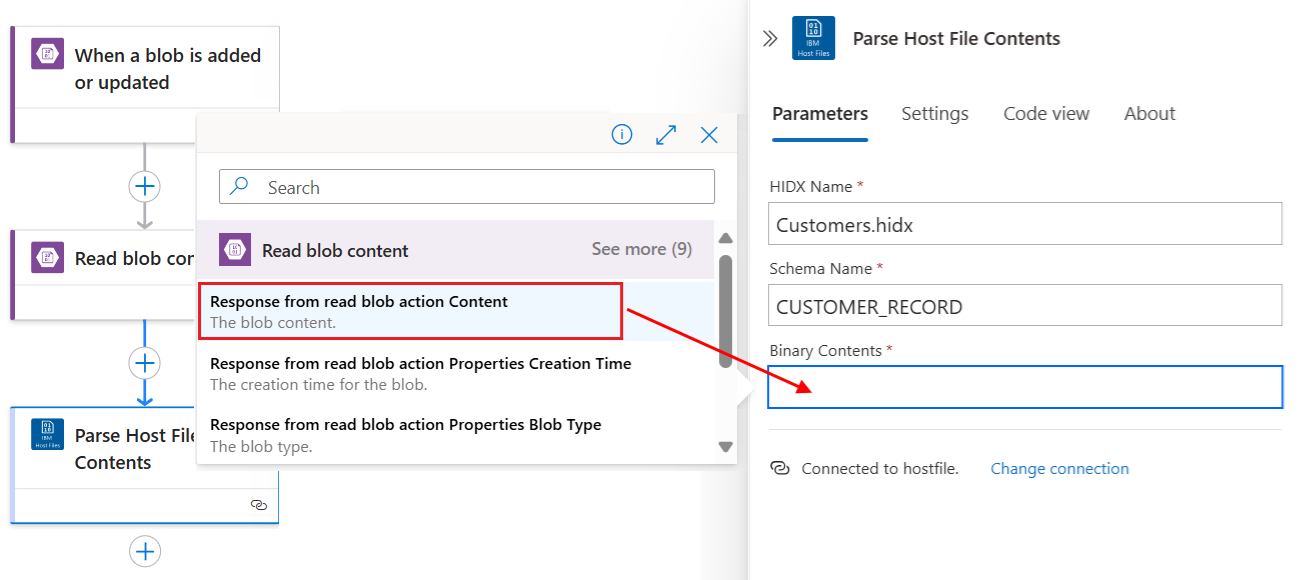
Task: Add a step after Read blob content
Action: click(x=145, y=362)
